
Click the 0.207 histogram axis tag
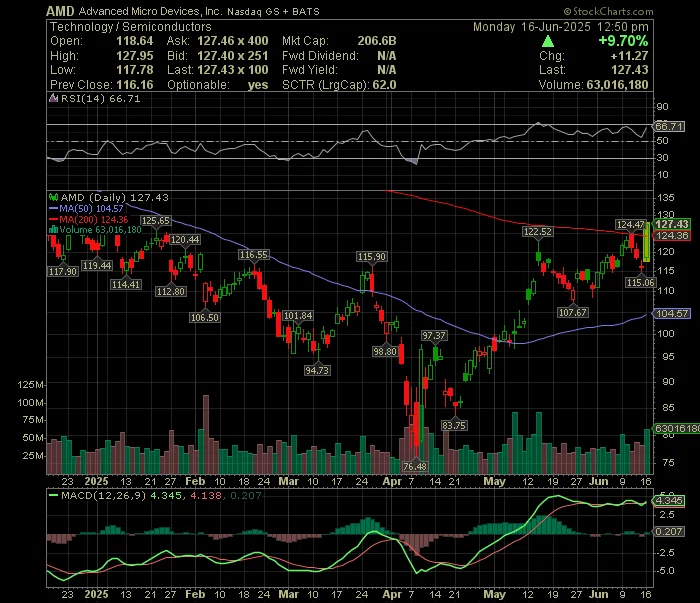click(x=669, y=532)
